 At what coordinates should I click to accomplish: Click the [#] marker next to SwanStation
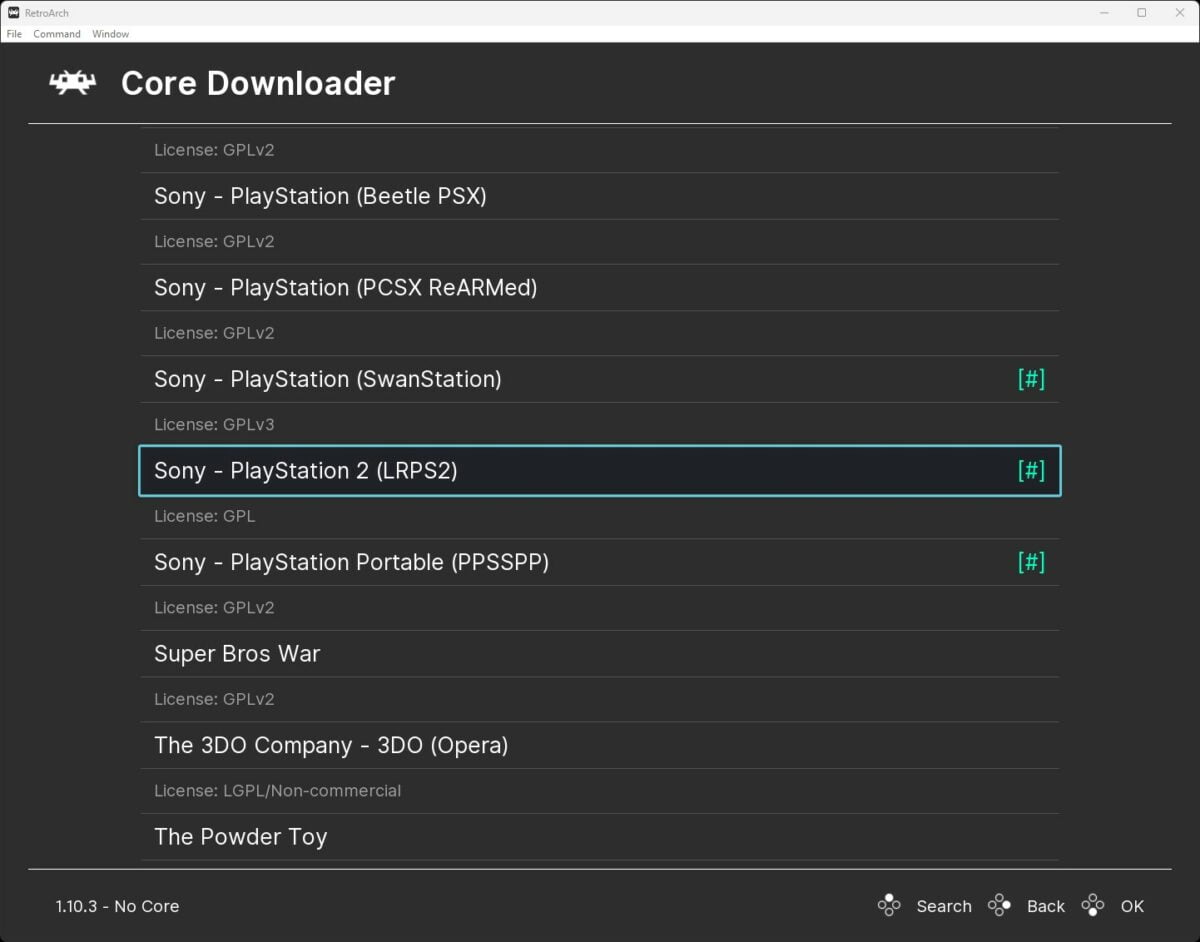1031,379
